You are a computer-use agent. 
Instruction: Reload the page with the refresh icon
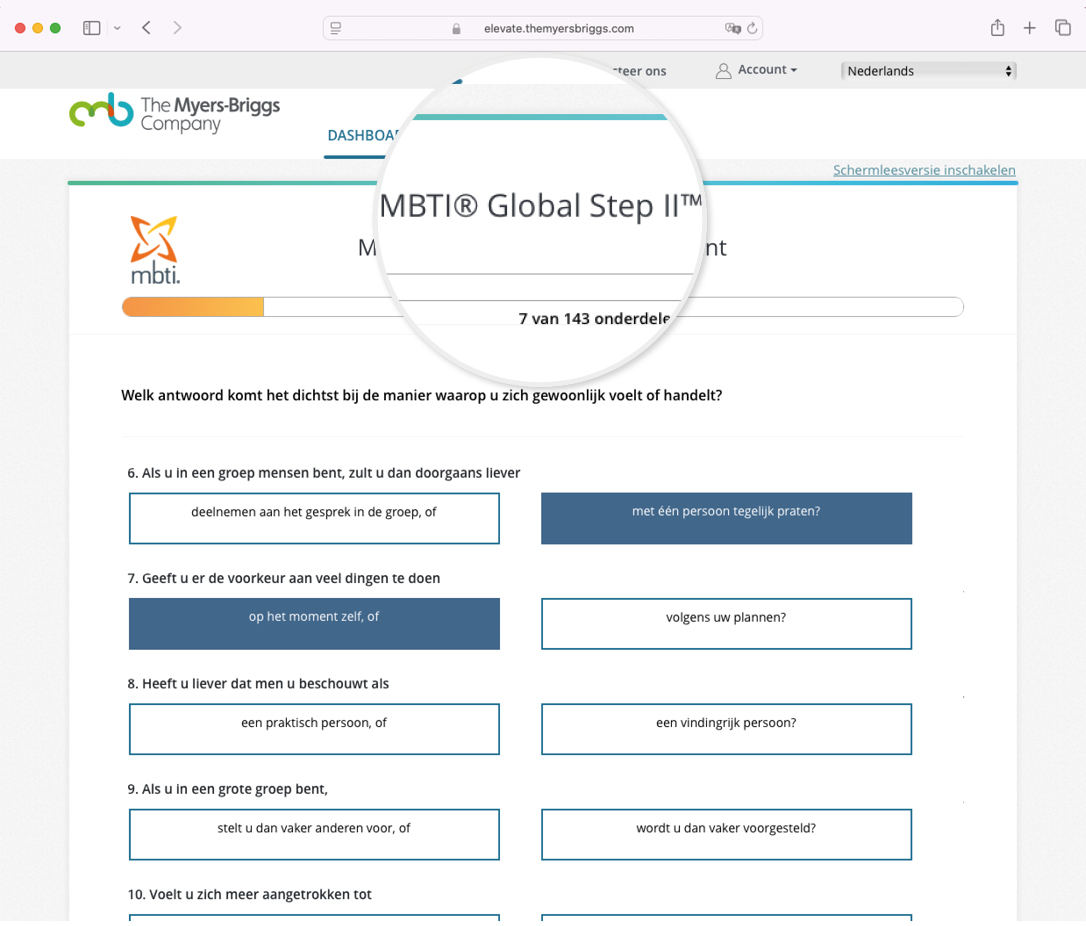tap(752, 28)
